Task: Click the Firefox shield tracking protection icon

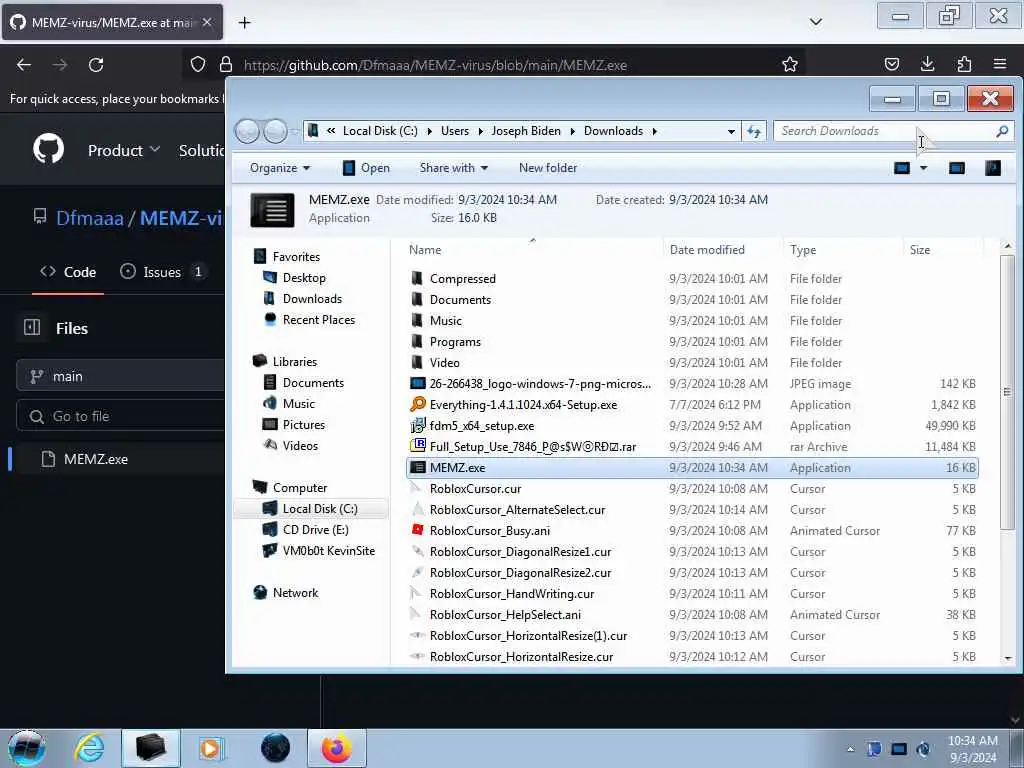Action: click(198, 65)
